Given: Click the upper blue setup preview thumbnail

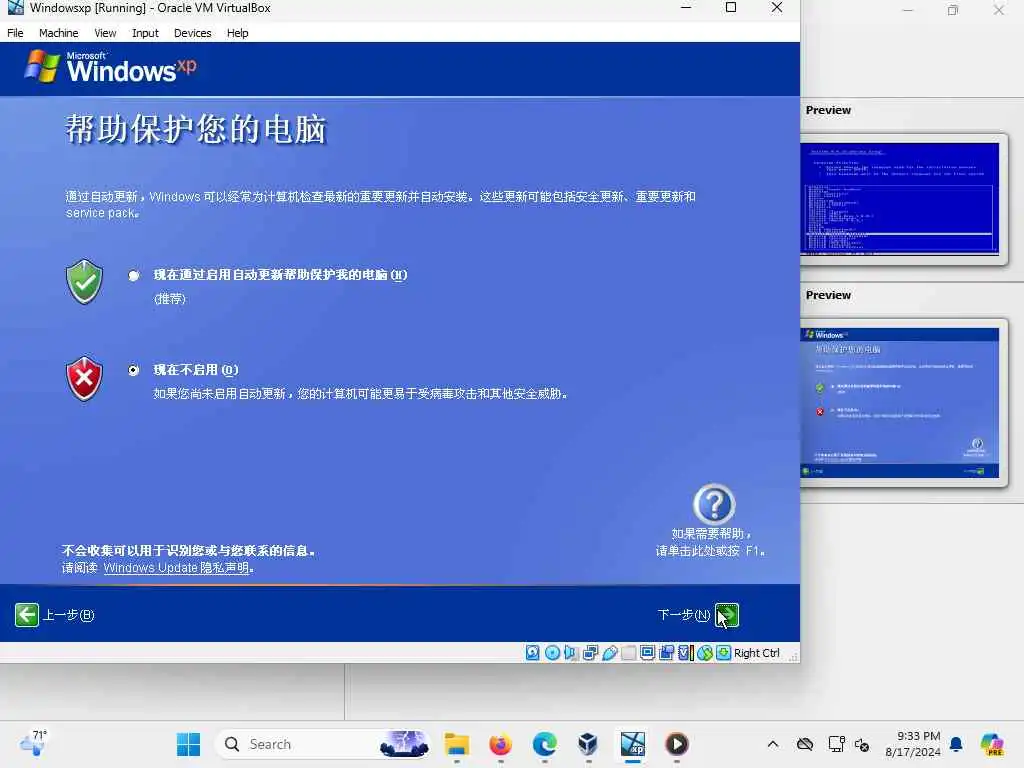Looking at the screenshot, I should pyautogui.click(x=899, y=199).
